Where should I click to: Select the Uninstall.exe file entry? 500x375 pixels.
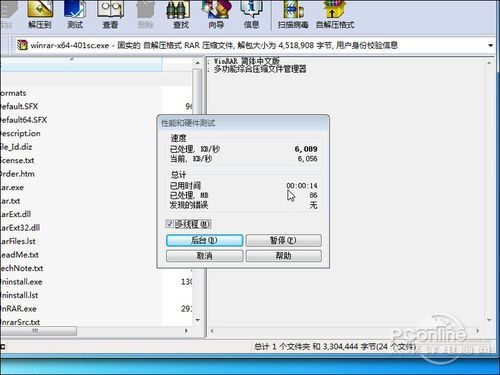point(21,282)
